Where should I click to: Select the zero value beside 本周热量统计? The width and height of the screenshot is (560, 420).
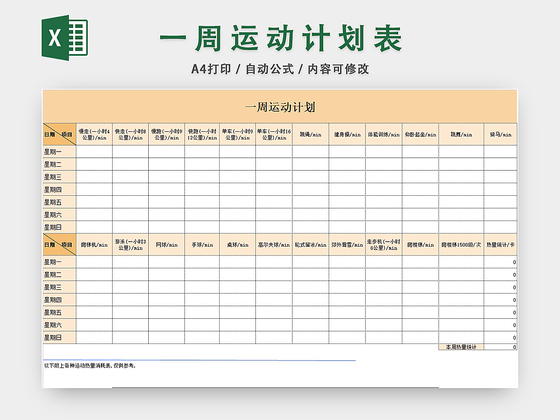(x=500, y=347)
